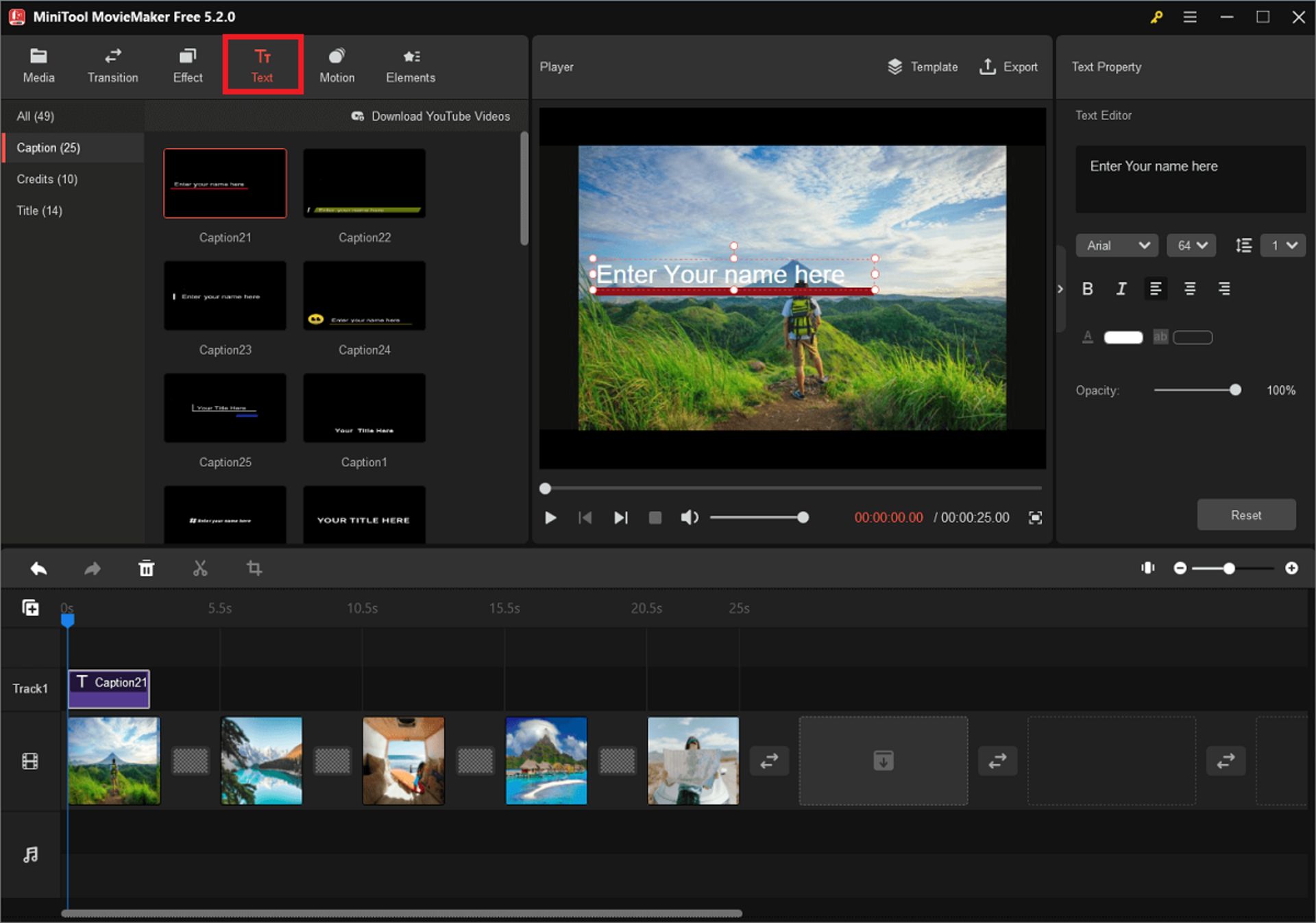Select the Caption22 template thumbnail
The height and width of the screenshot is (923, 1316).
coord(364,183)
